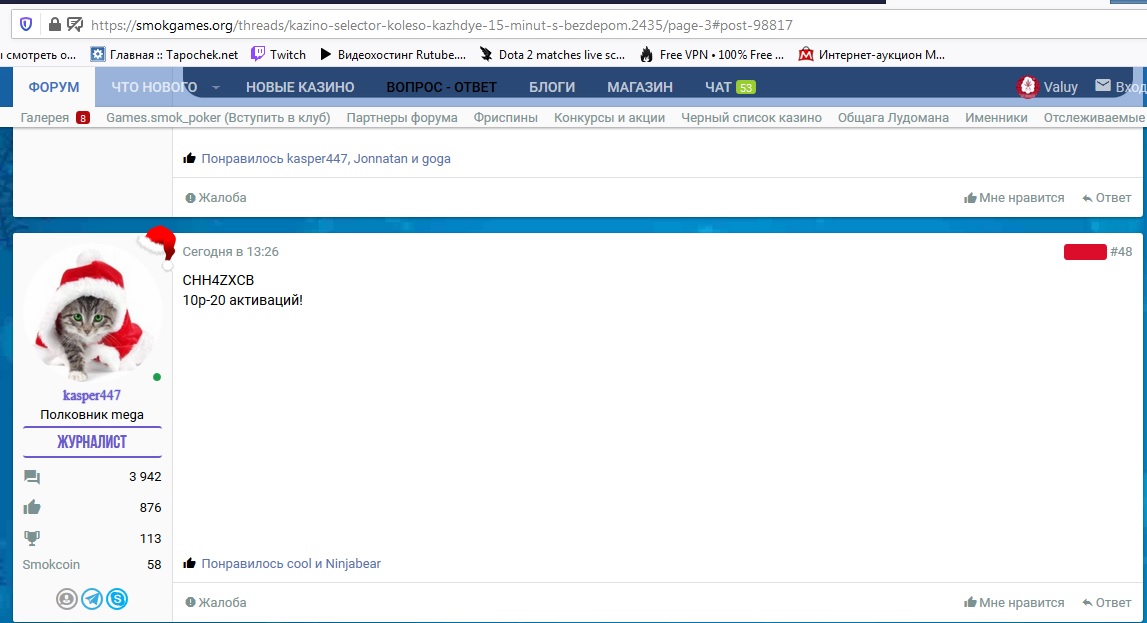This screenshot has height=623, width=1147.
Task: Click Ответ on post #48
Action: tap(1107, 603)
